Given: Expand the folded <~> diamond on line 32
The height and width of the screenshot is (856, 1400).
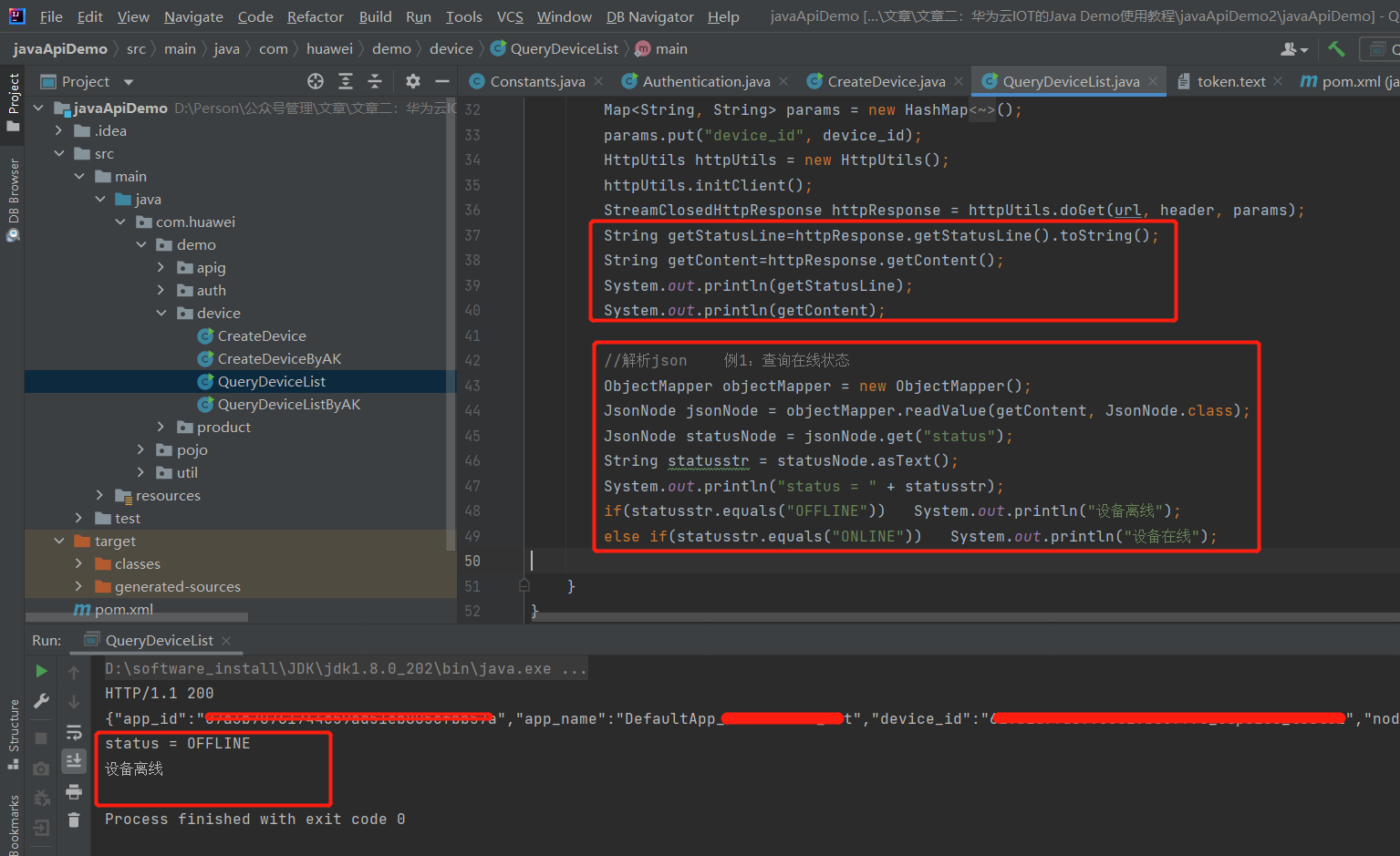Looking at the screenshot, I should pos(982,110).
